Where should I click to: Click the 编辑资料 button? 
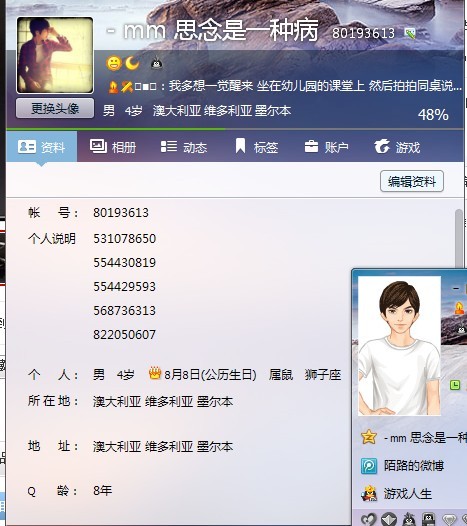[x=412, y=181]
